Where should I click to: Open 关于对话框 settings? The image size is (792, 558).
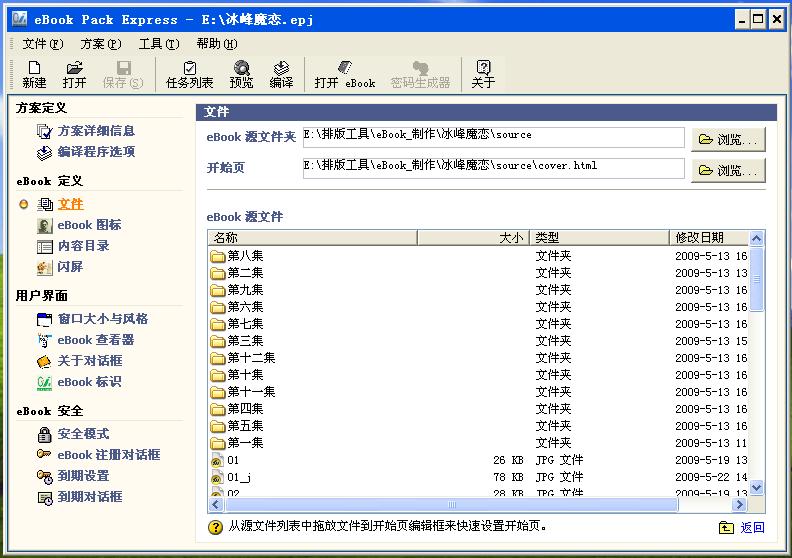80,361
